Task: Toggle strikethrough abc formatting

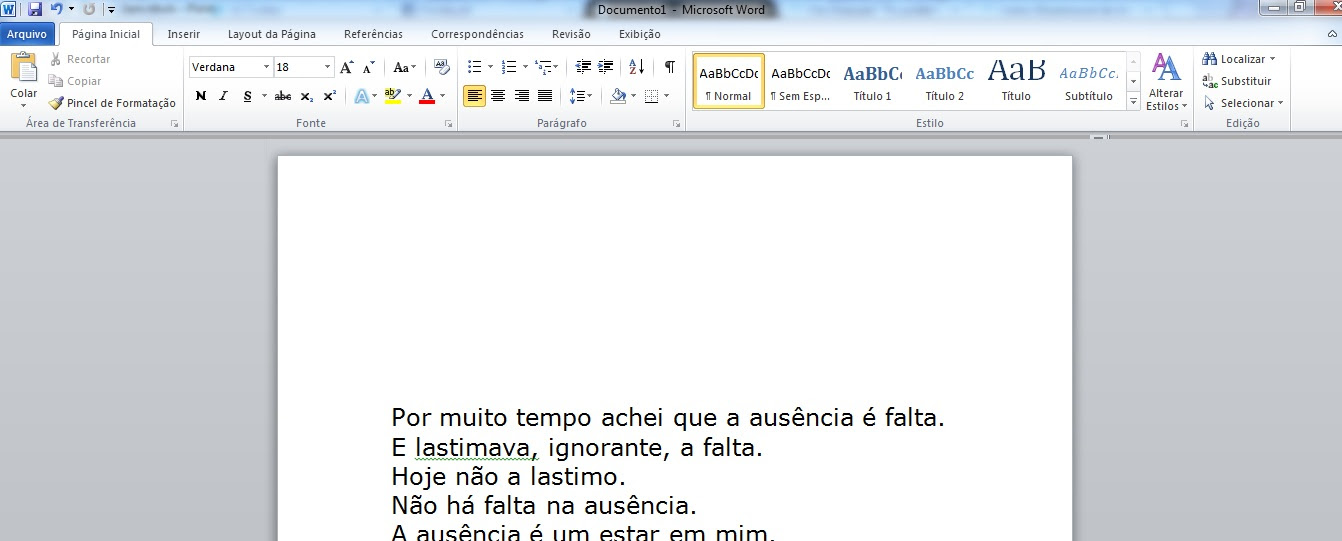Action: pos(283,96)
